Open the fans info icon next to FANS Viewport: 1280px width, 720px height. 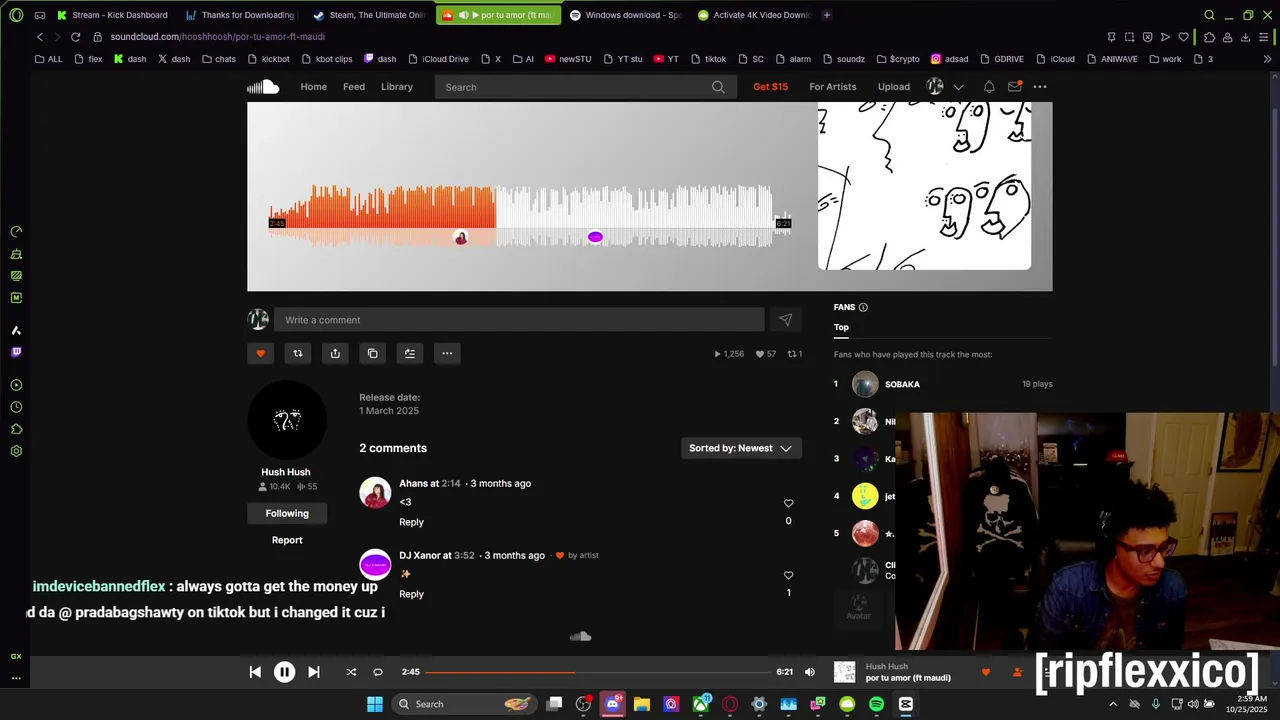863,307
